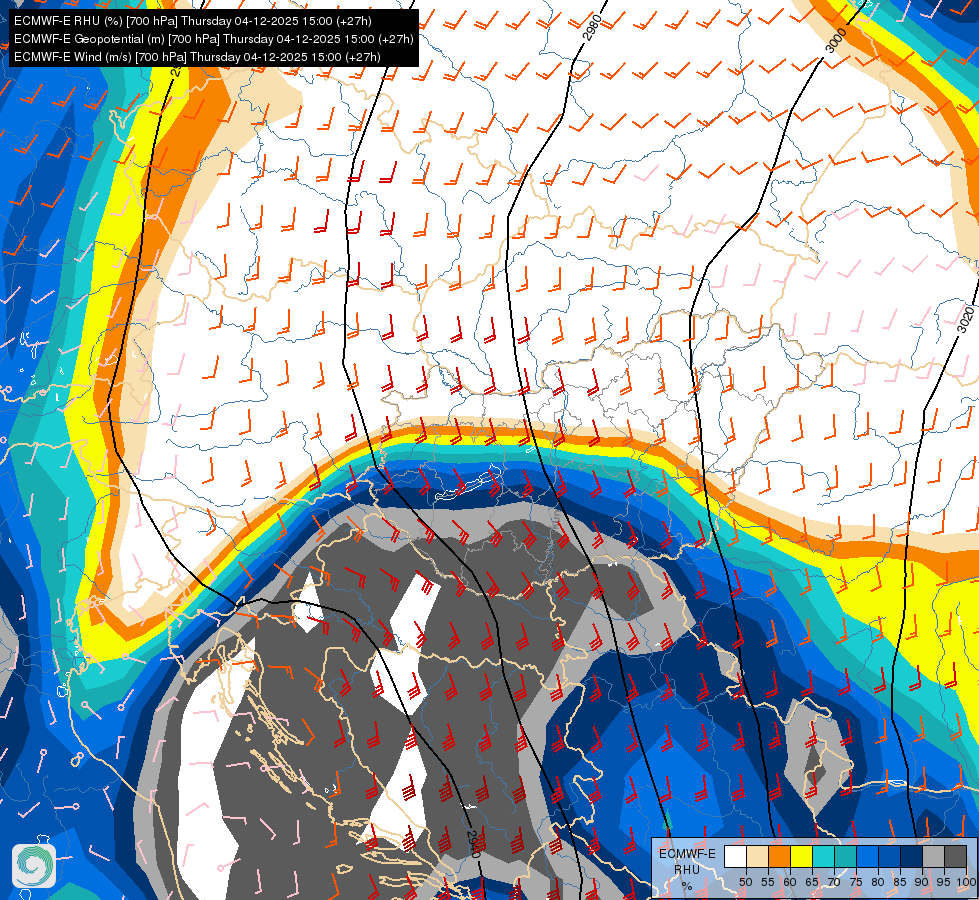Select the beige 50–55 legend swatch

(x=757, y=856)
